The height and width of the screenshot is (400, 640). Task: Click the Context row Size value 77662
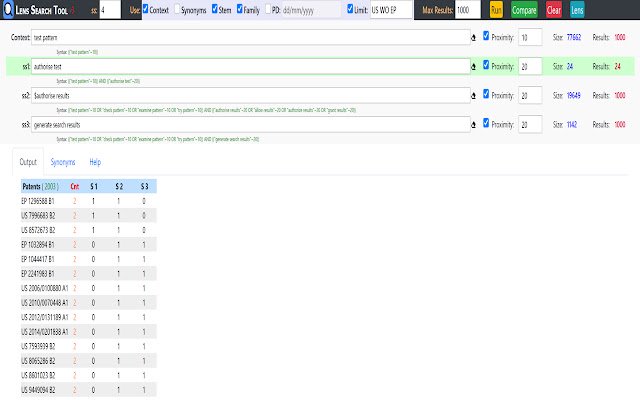click(x=574, y=37)
